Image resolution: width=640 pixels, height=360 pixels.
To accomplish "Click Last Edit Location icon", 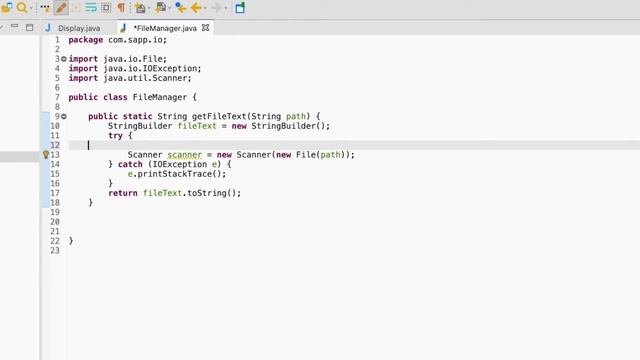I will coord(180,8).
